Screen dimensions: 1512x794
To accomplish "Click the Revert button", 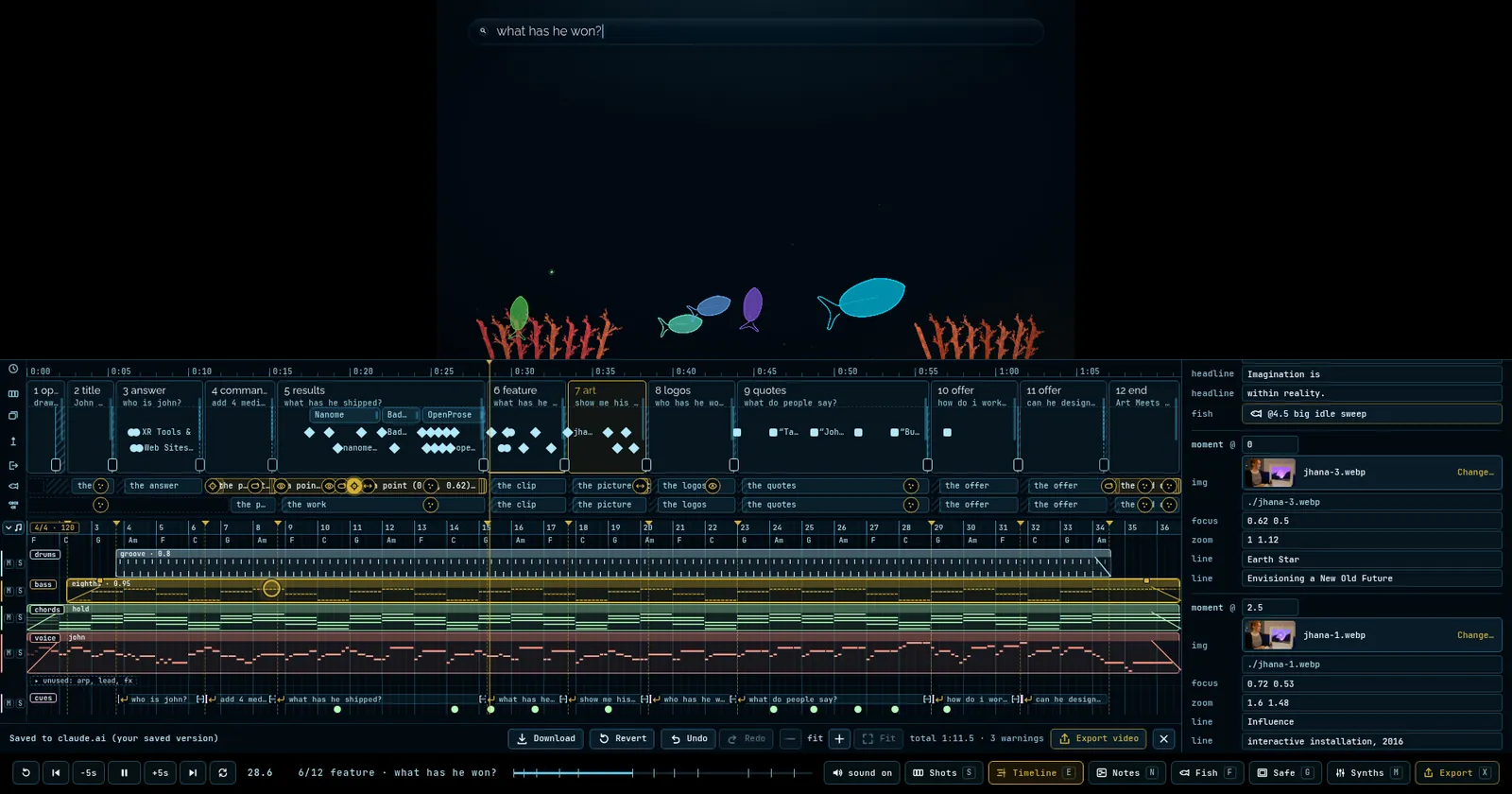I will point(623,738).
